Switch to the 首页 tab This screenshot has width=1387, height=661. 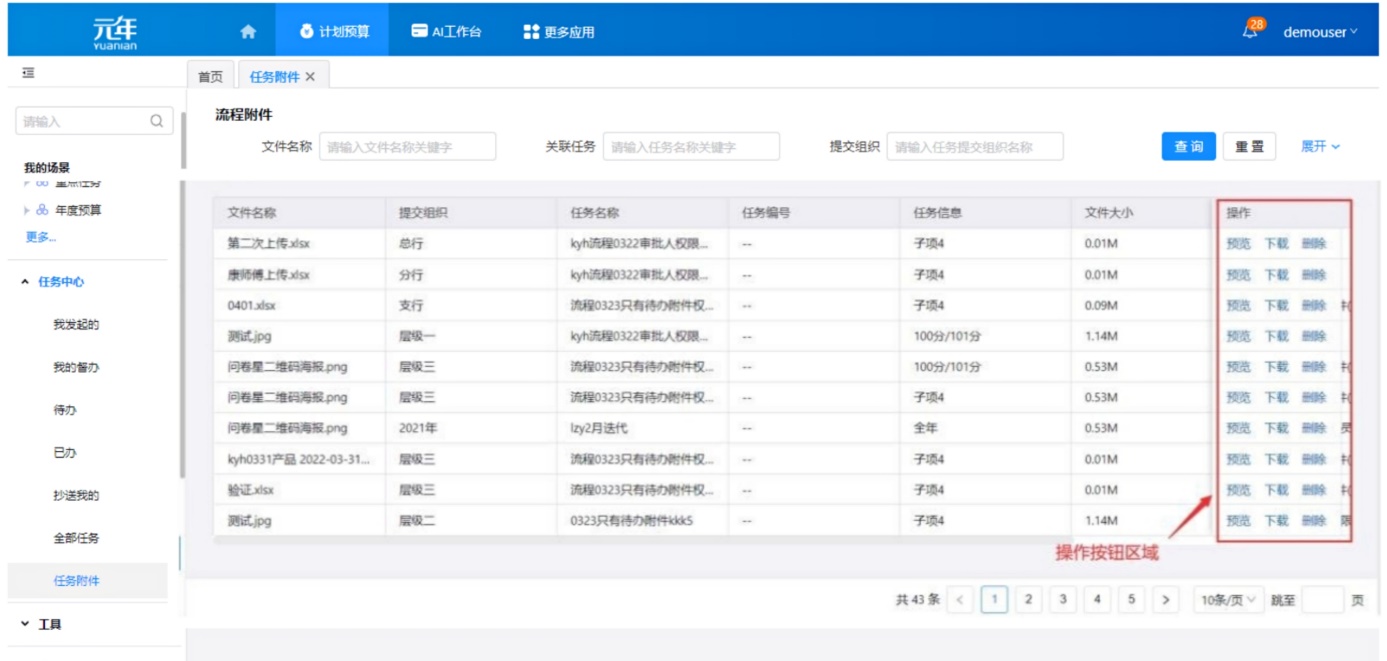[210, 77]
